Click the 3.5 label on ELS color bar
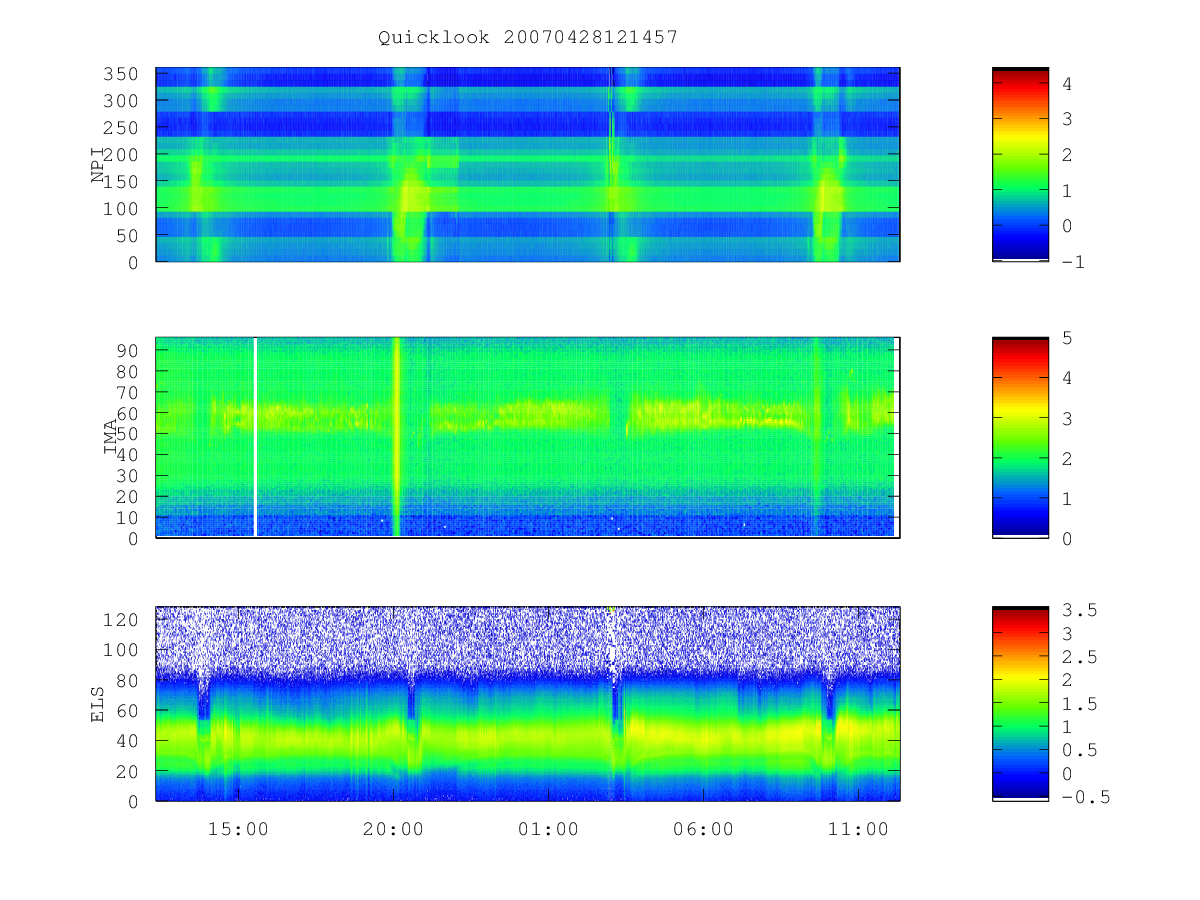Viewport: 1200px width, 900px height. click(x=1080, y=609)
